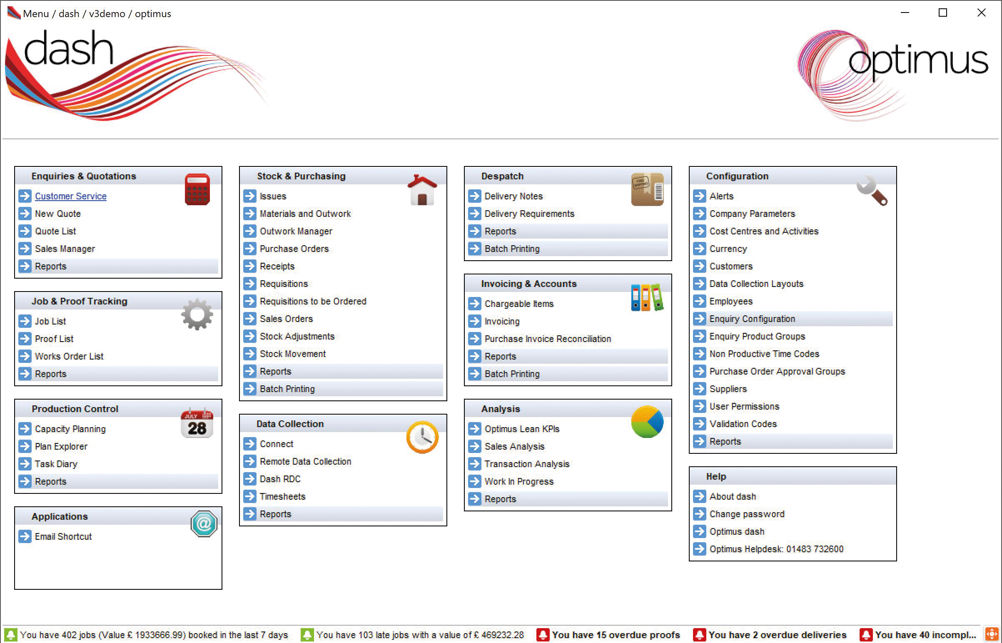The image size is (1002, 643).
Task: Click the arrow icon beside Alerts
Action: 700,196
